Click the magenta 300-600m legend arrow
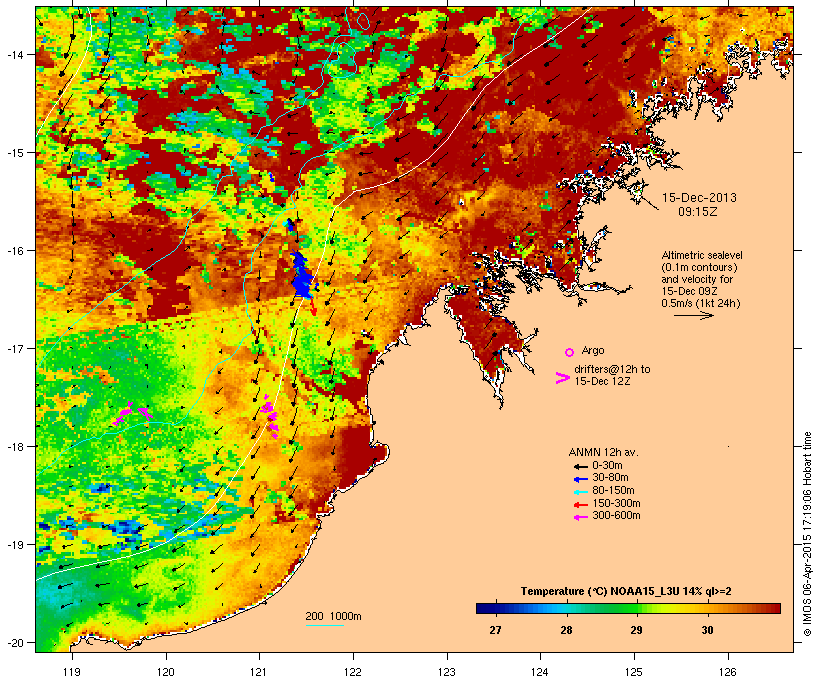Screen dimensions: 820x680 [581, 517]
